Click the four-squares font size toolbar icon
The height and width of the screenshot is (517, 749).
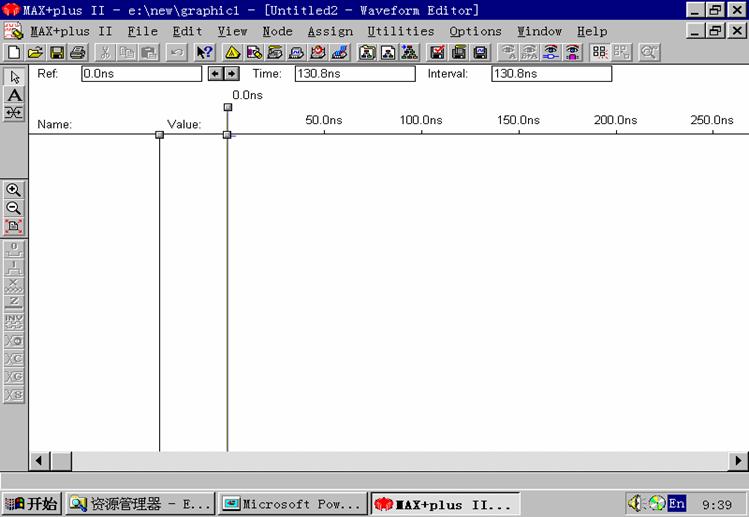(599, 52)
